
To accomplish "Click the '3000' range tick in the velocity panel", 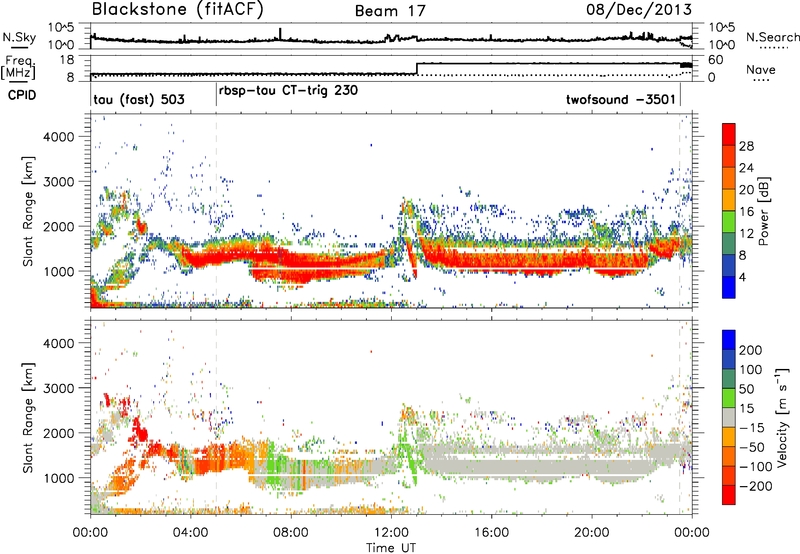I will [x=58, y=388].
